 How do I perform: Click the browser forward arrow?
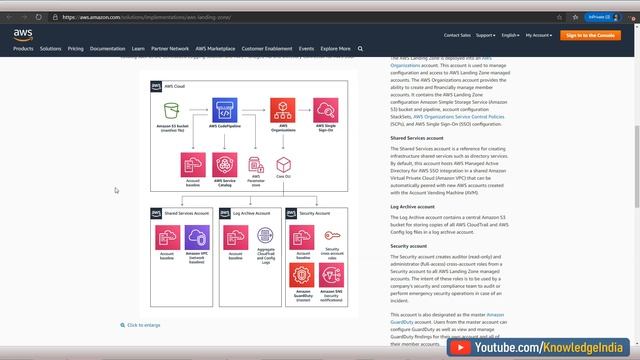pos(24,17)
